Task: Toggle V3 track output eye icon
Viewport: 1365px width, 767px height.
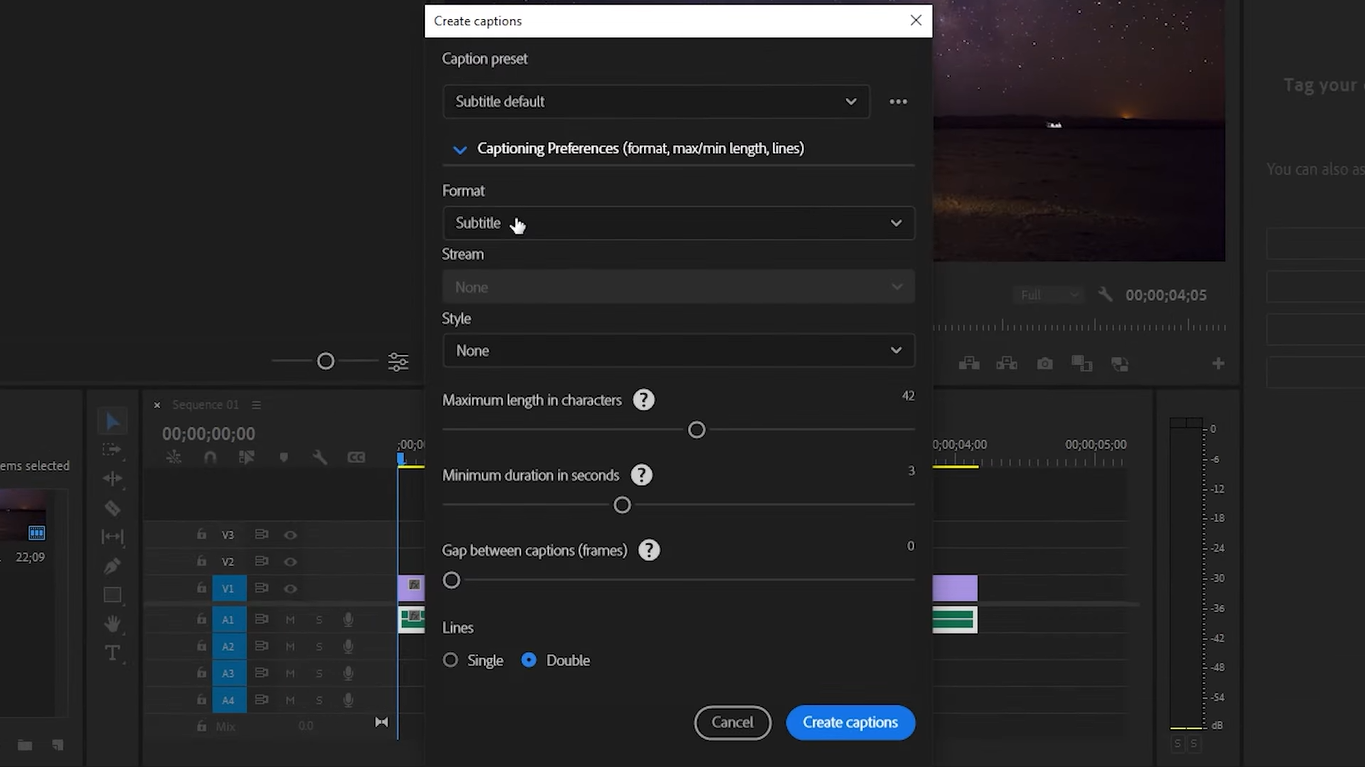Action: [290, 535]
